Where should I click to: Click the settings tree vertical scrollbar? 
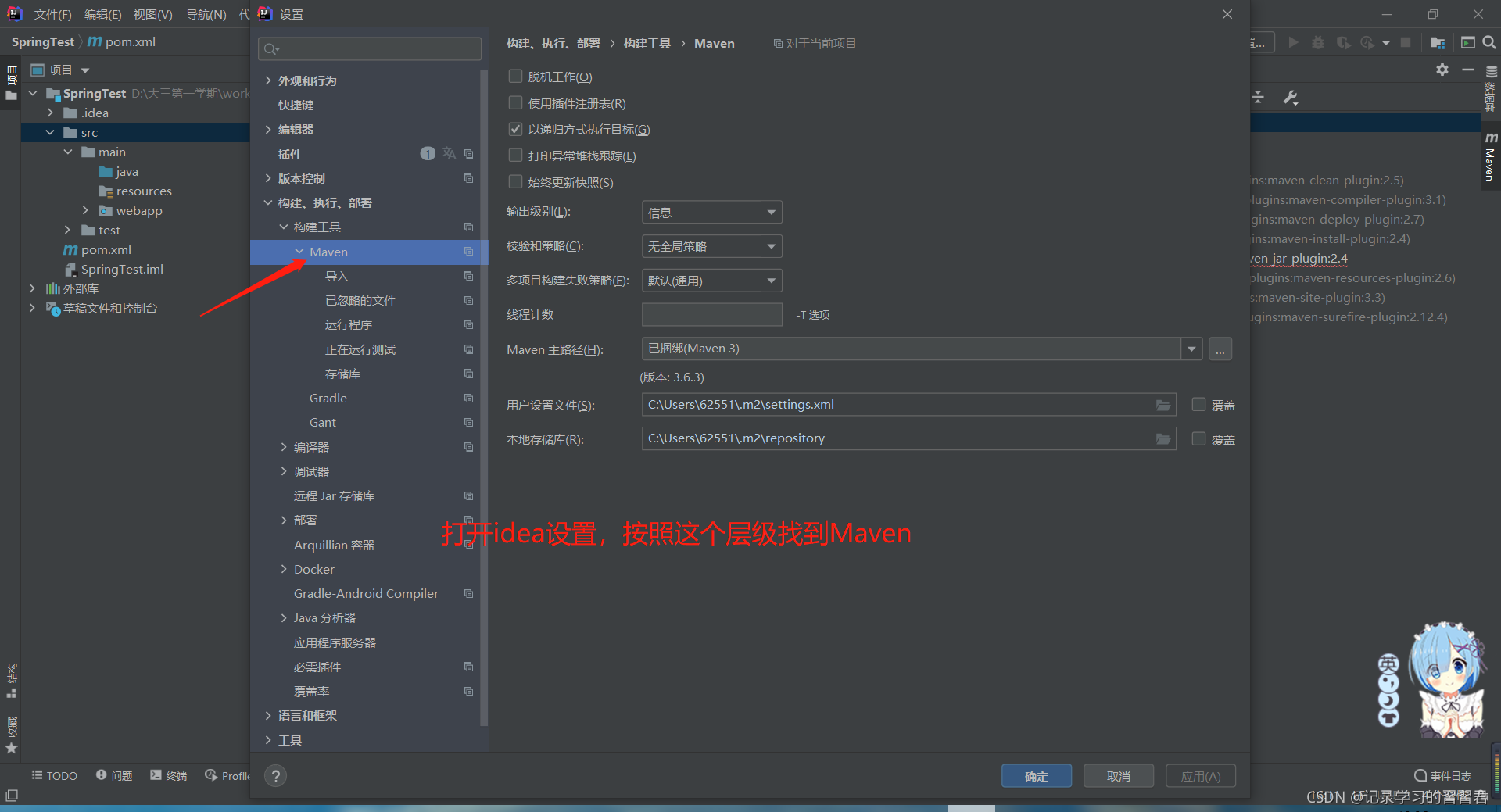tap(484, 397)
